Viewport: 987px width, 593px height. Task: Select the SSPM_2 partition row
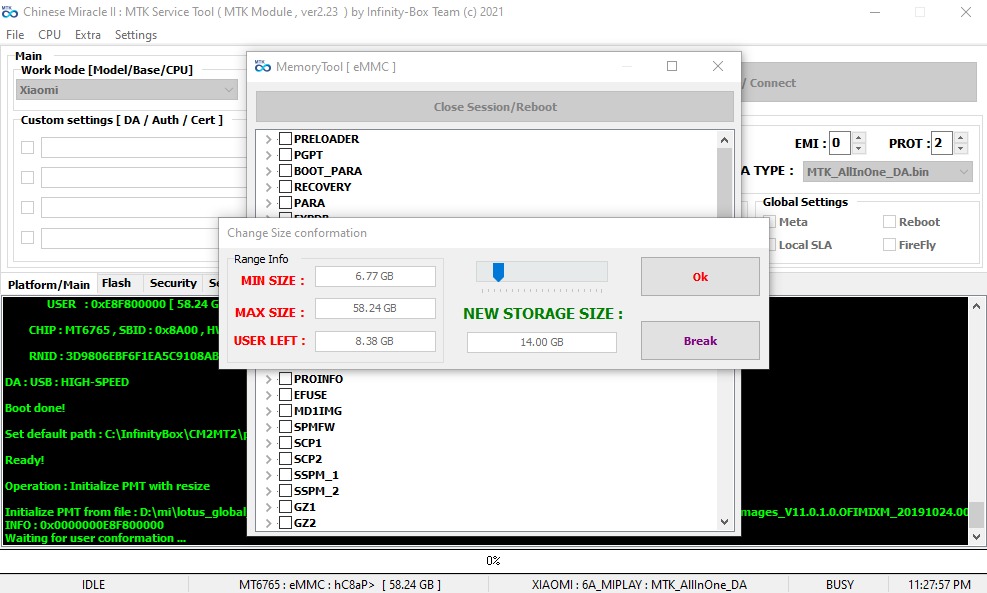click(317, 491)
